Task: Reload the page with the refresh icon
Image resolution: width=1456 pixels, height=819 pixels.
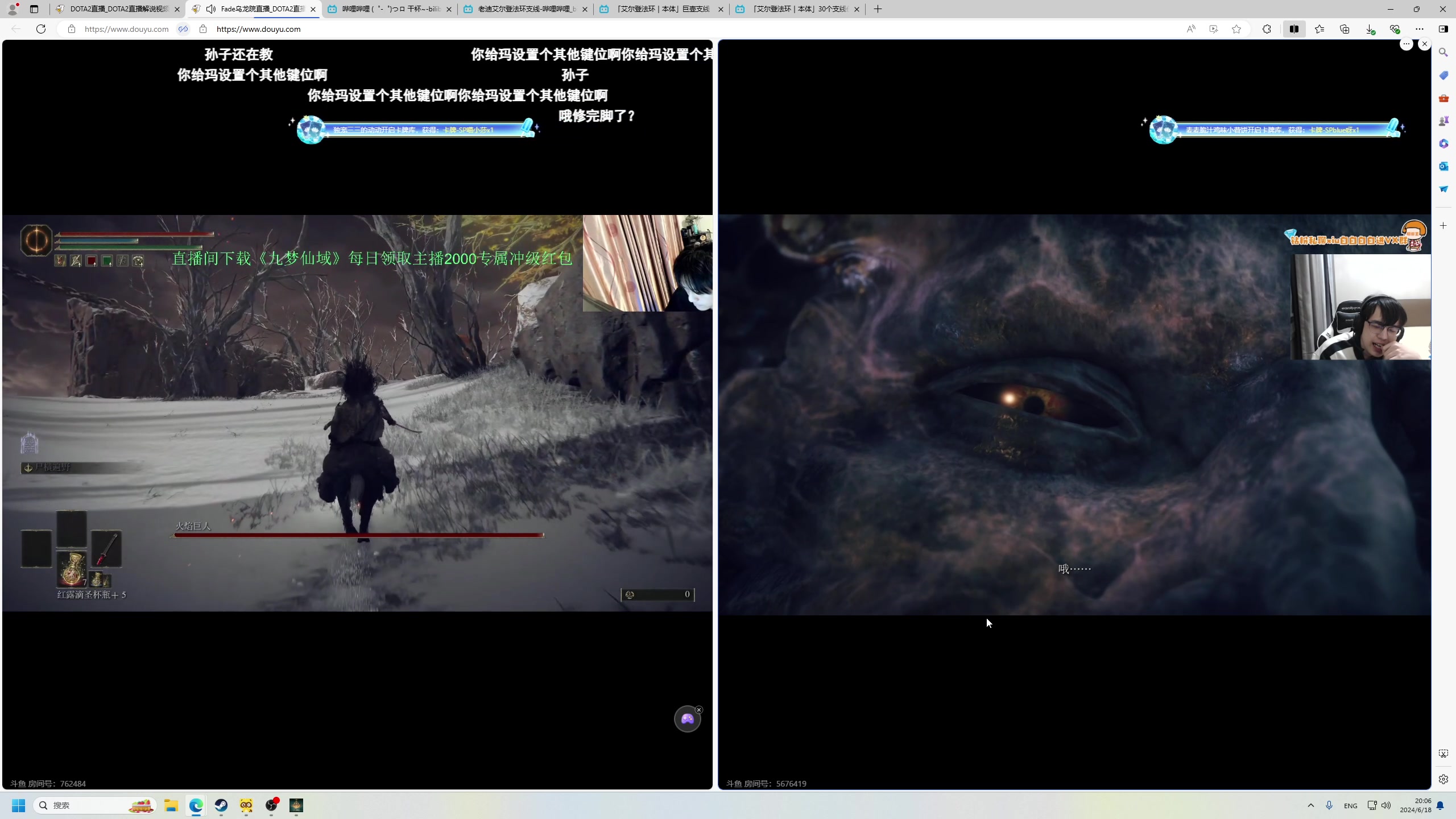Action: 41,29
